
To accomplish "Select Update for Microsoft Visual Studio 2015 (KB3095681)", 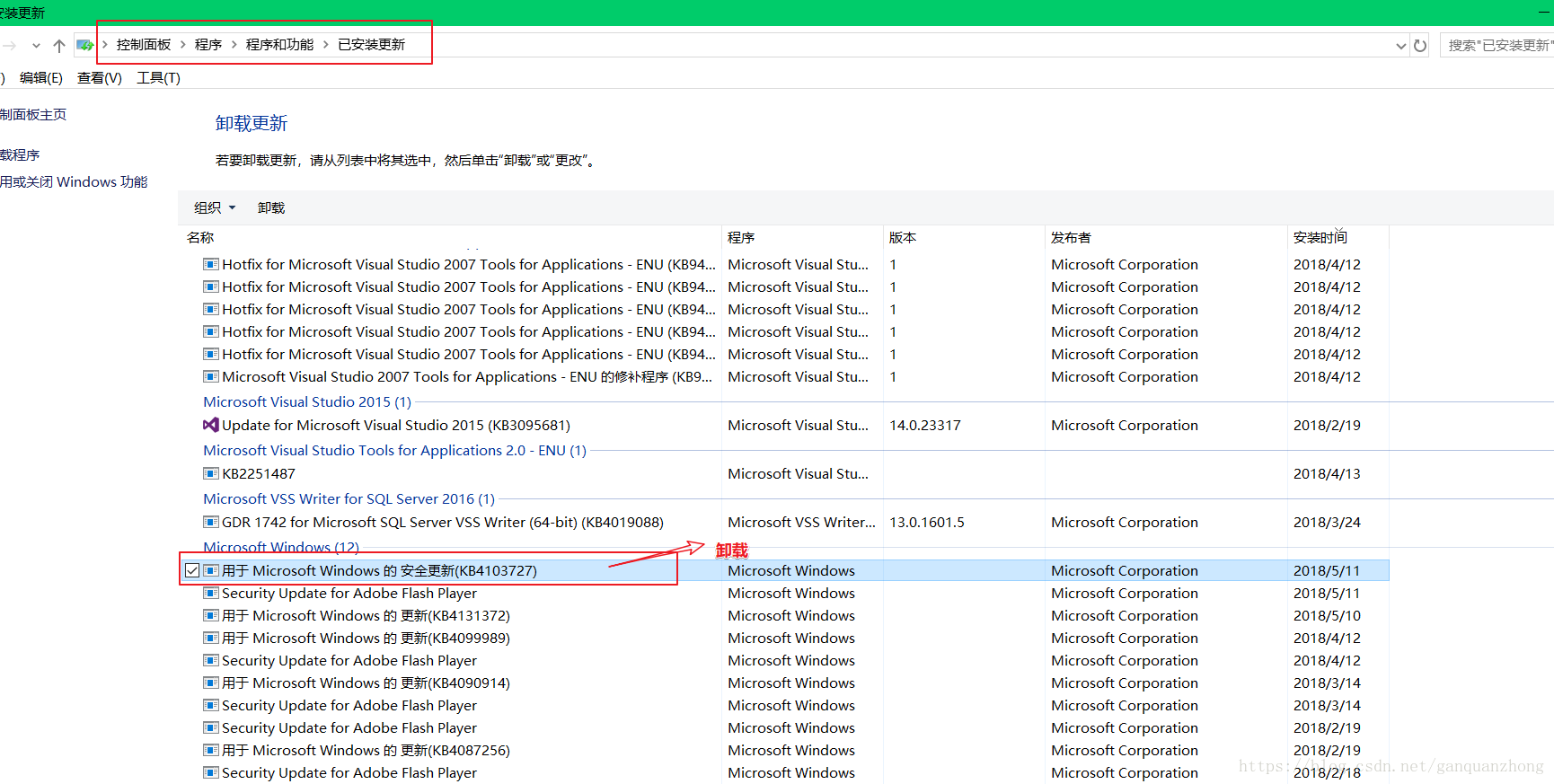I will coord(396,426).
